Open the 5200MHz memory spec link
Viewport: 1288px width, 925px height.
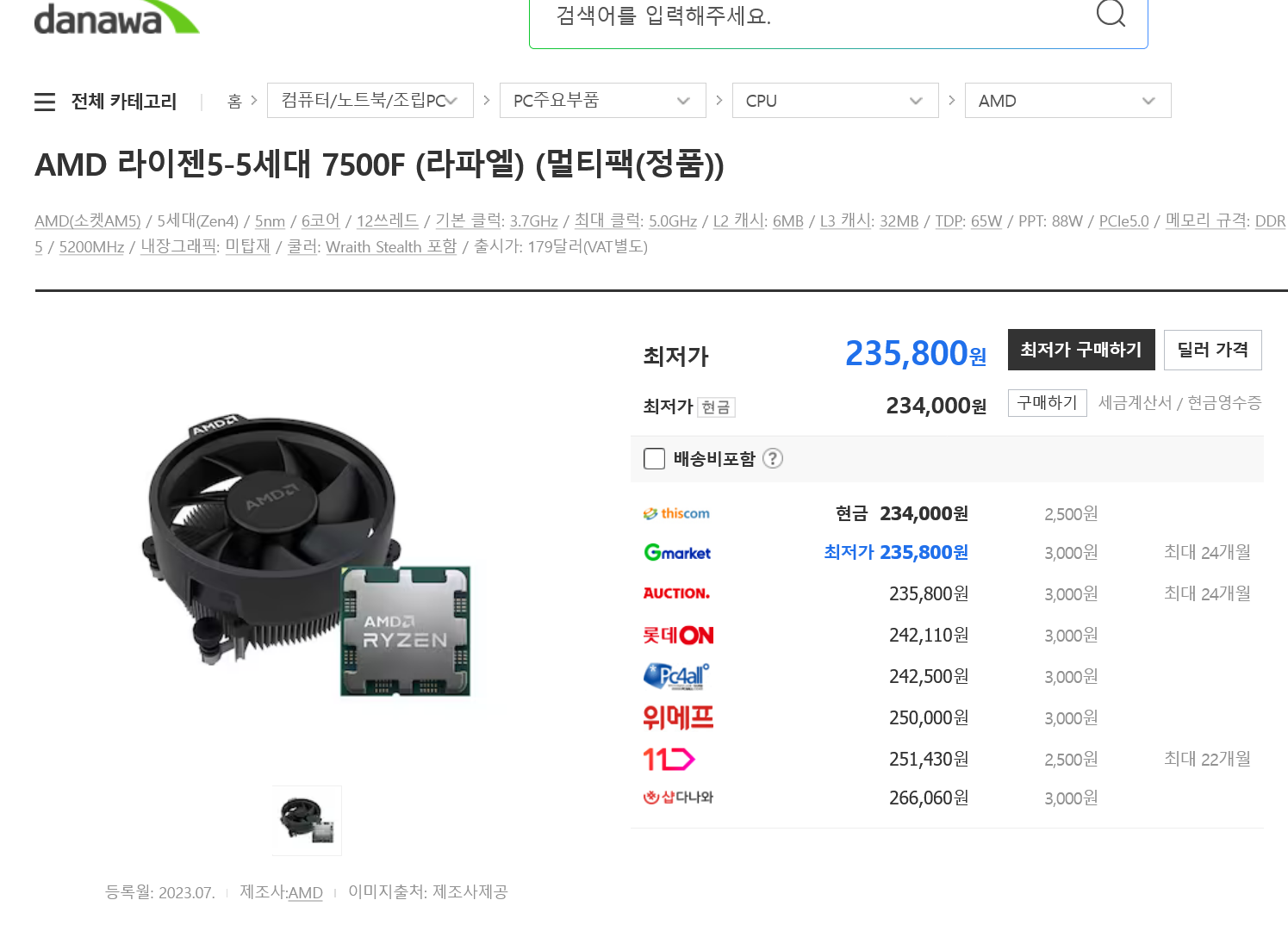[x=91, y=247]
